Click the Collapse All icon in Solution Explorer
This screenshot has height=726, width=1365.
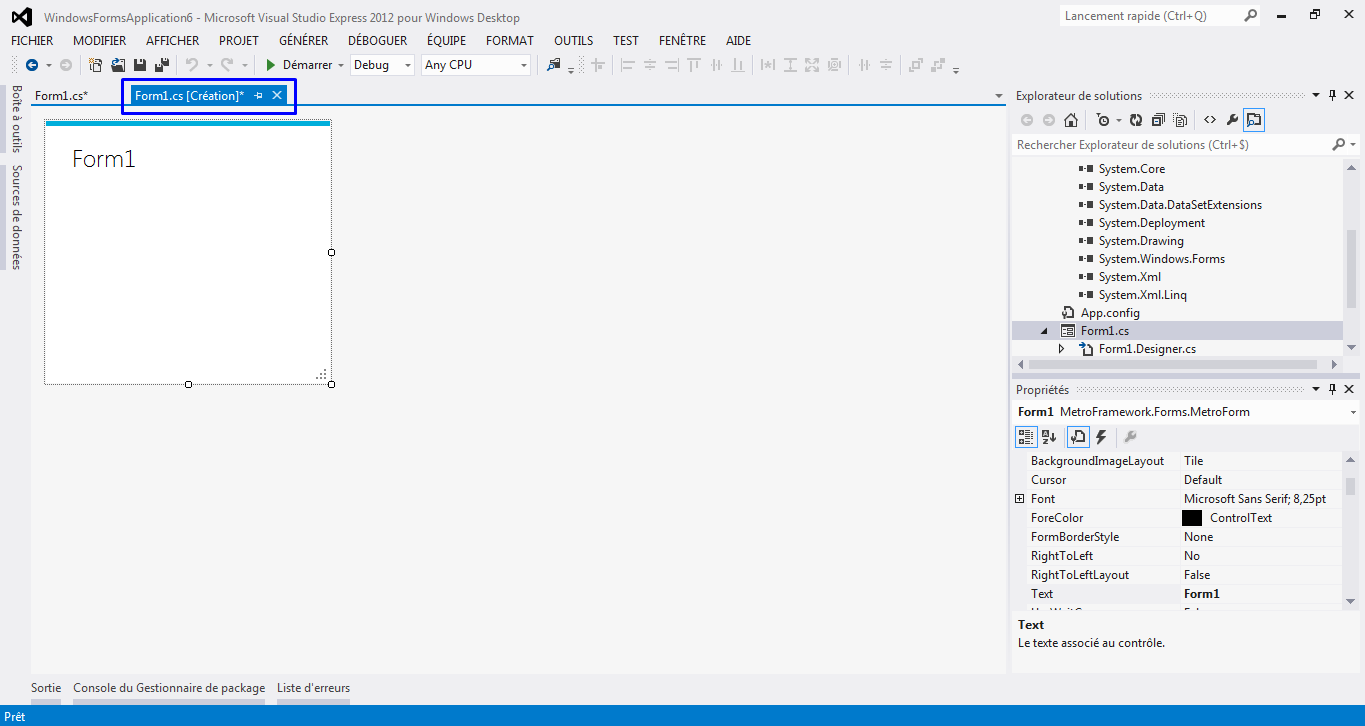point(1158,120)
